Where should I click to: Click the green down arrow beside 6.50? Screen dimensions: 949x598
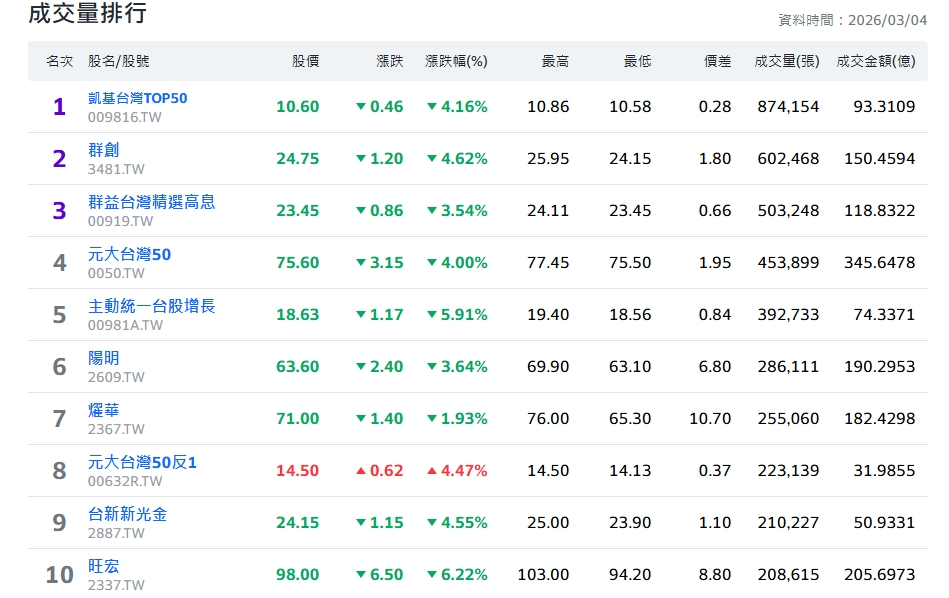click(361, 575)
